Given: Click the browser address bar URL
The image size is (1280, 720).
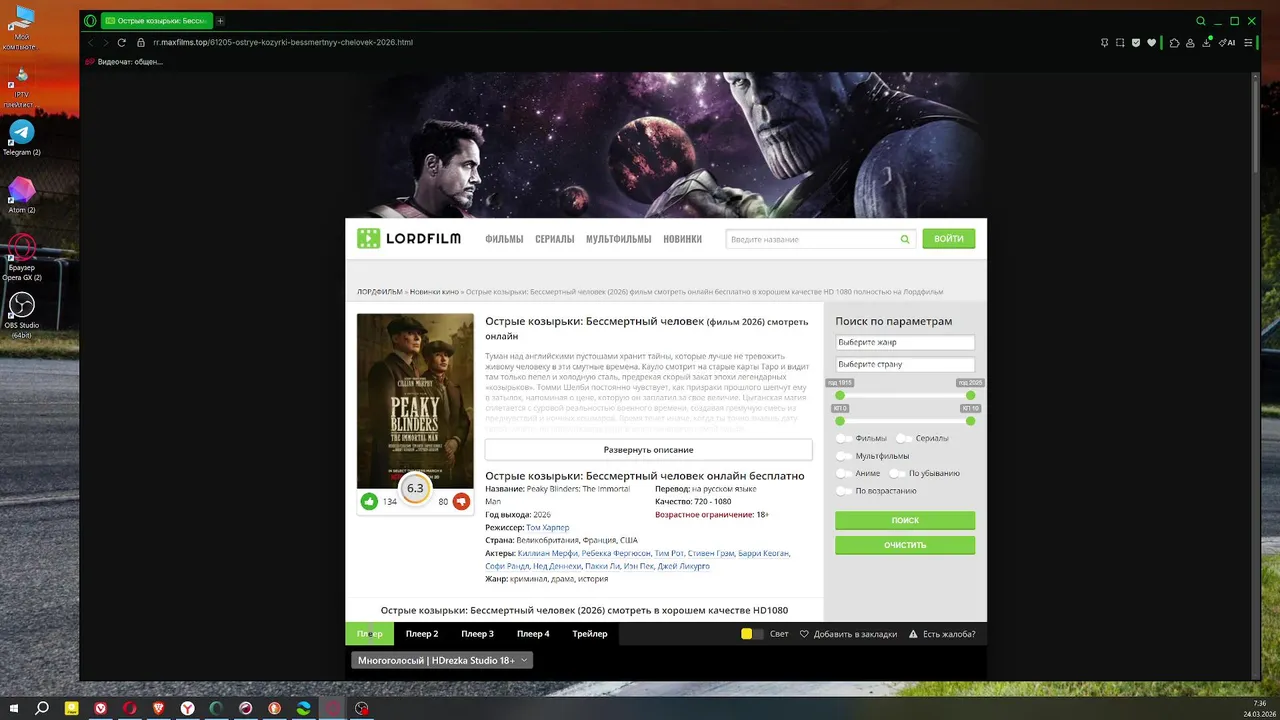Looking at the screenshot, I should (283, 42).
